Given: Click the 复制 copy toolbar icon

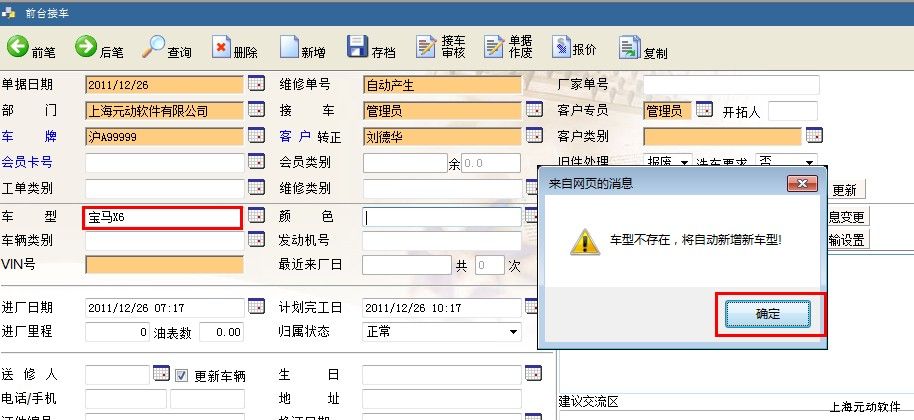Looking at the screenshot, I should coord(629,47).
